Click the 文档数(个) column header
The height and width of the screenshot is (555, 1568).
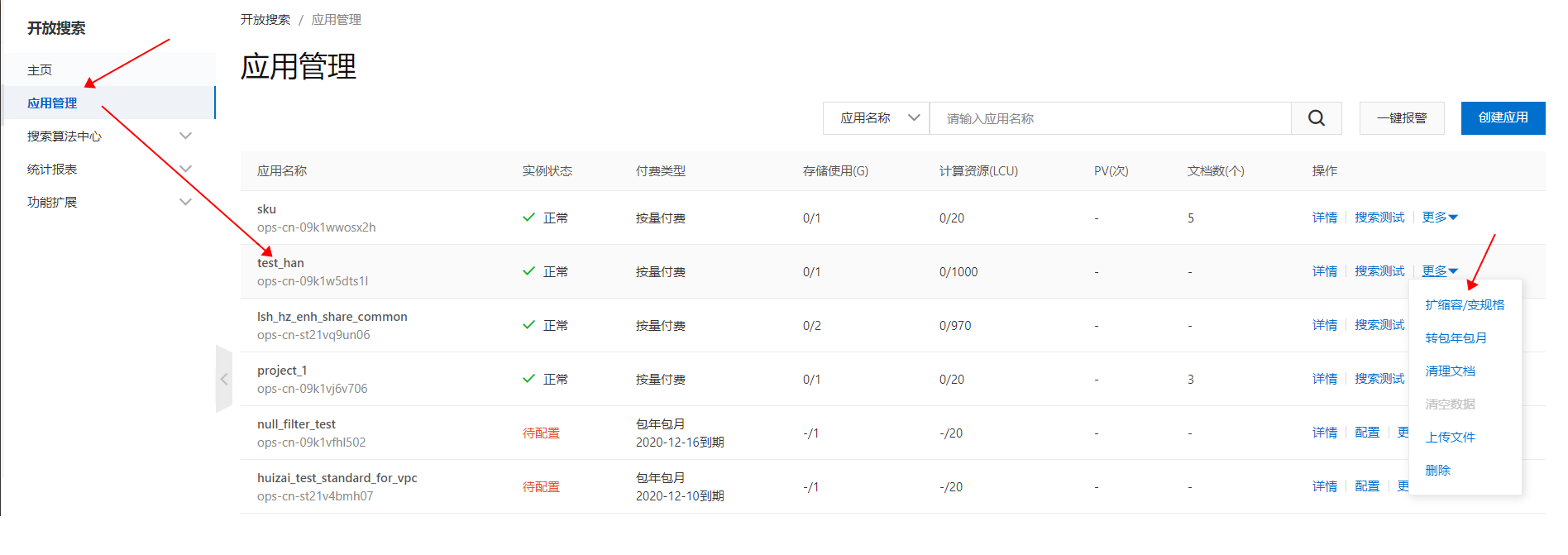pyautogui.click(x=1216, y=170)
